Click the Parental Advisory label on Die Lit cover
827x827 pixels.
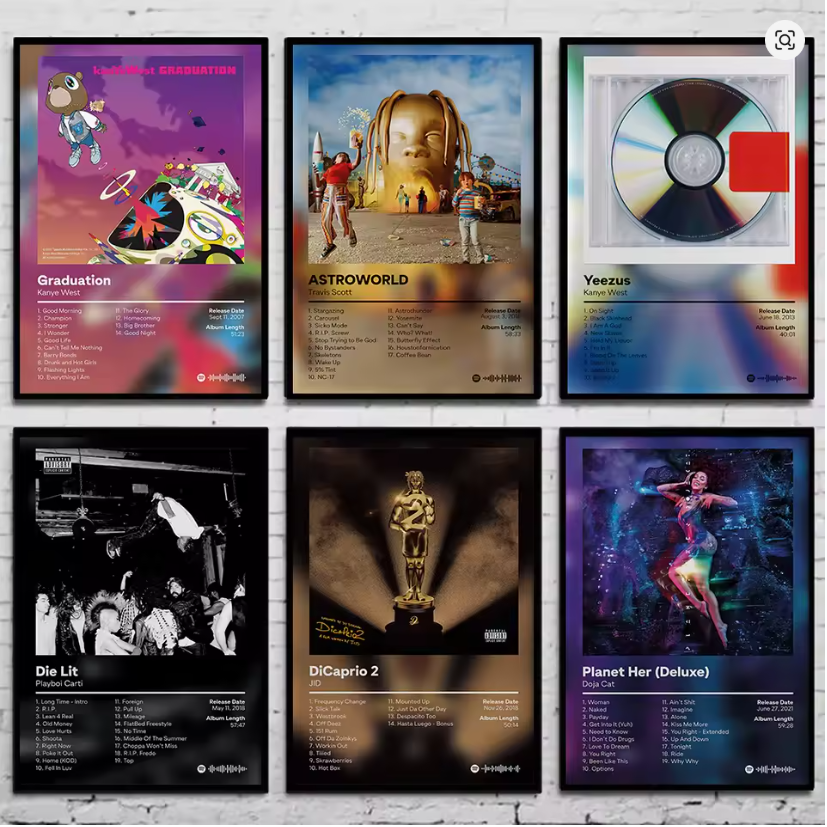[x=57, y=464]
